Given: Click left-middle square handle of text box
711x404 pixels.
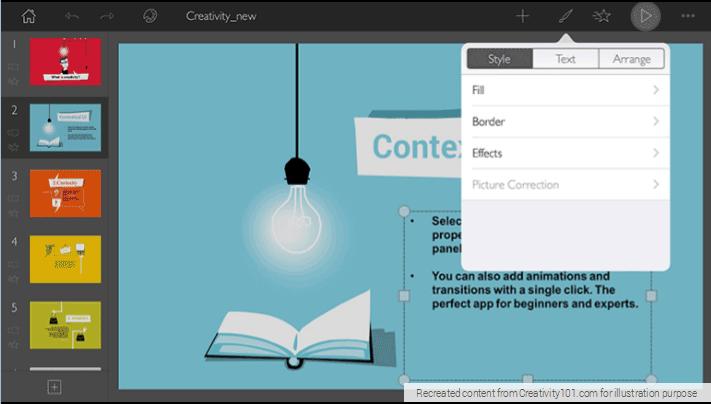Looking at the screenshot, I should click(404, 296).
